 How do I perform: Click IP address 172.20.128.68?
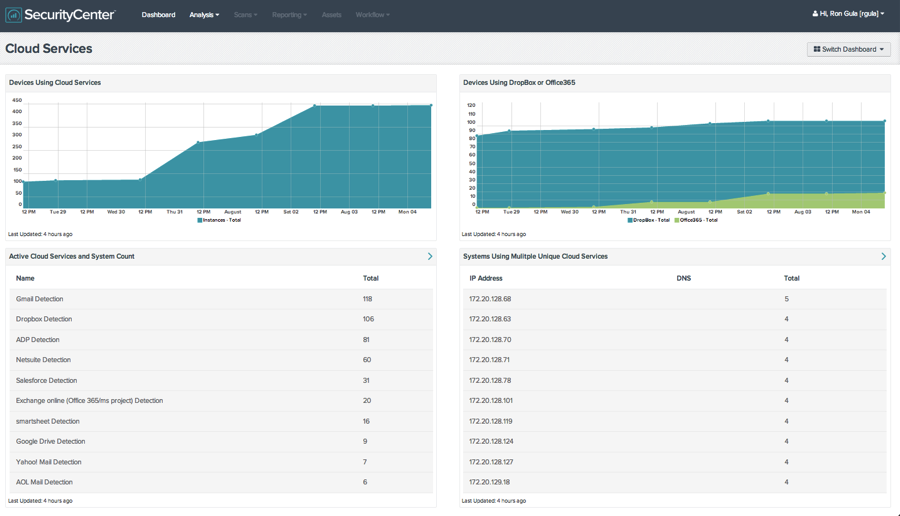click(490, 299)
